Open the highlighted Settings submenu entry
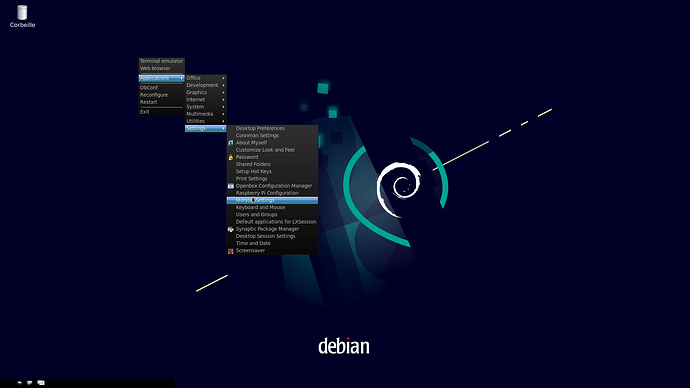 [206, 128]
